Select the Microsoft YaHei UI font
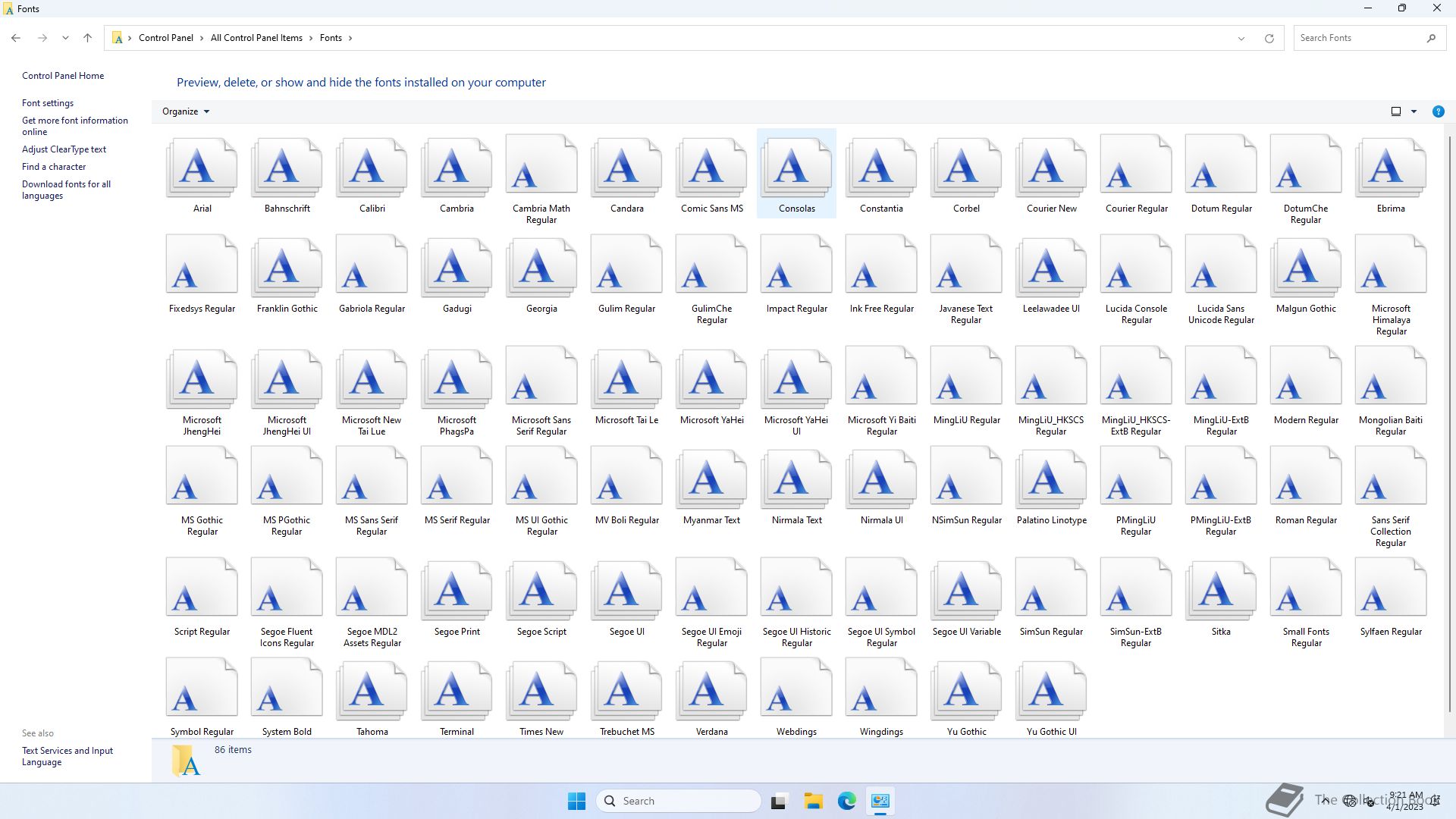The image size is (1456, 819). 796,378
